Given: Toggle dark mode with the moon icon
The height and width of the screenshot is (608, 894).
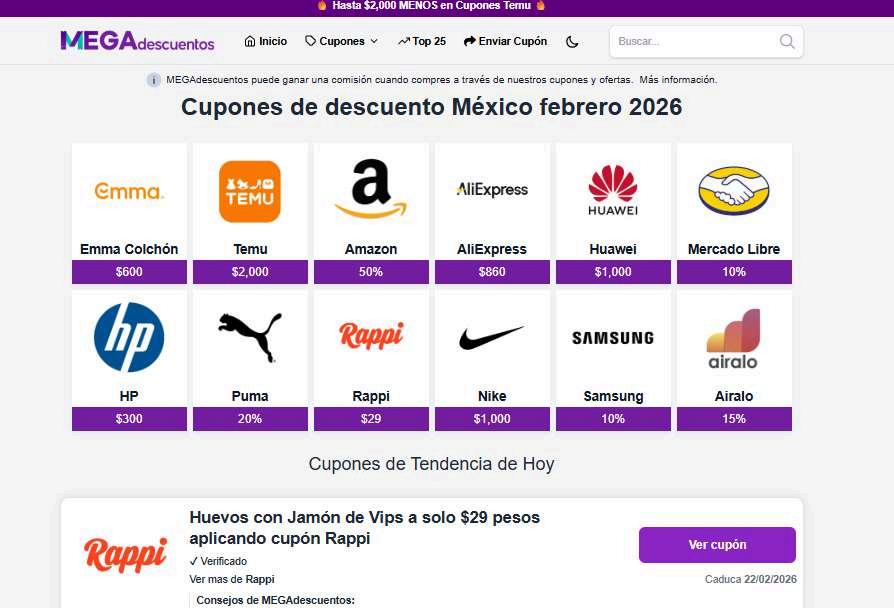Looking at the screenshot, I should pyautogui.click(x=572, y=42).
